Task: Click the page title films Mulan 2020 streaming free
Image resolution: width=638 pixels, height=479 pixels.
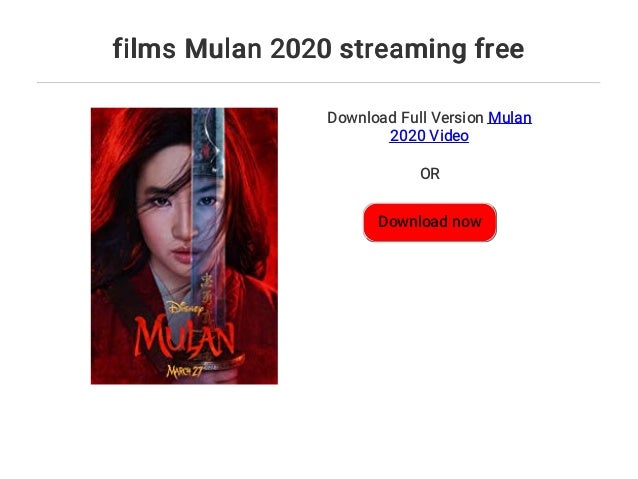Action: tap(318, 49)
